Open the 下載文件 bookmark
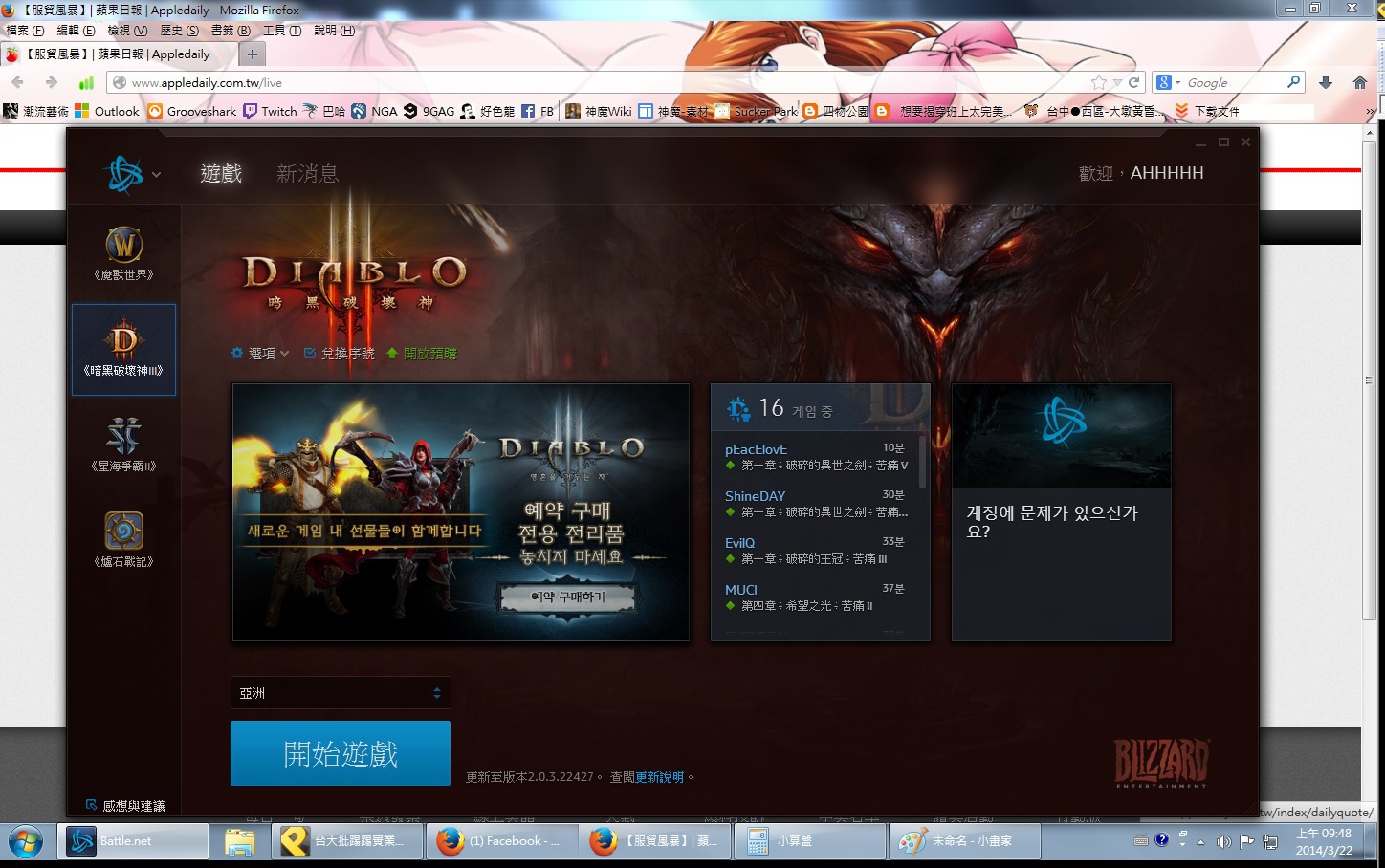This screenshot has width=1385, height=868. pos(1207,111)
